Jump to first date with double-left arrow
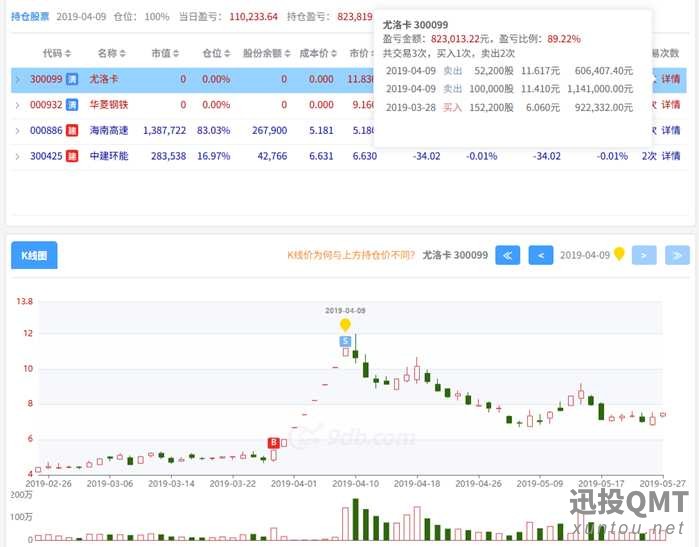Screen dimensions: 699x547 click(x=507, y=255)
